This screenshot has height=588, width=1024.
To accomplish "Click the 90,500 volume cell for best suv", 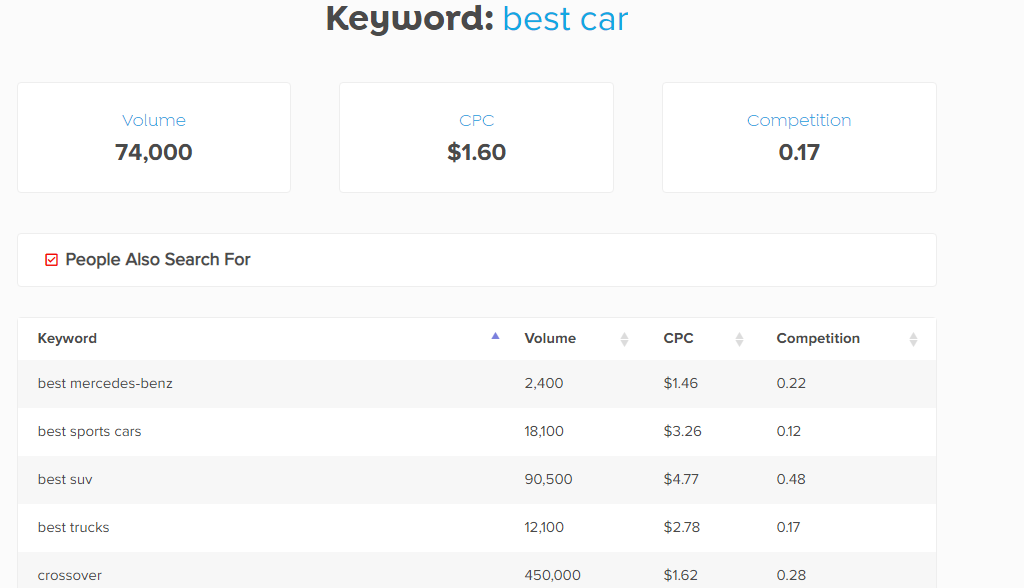I will point(548,480).
